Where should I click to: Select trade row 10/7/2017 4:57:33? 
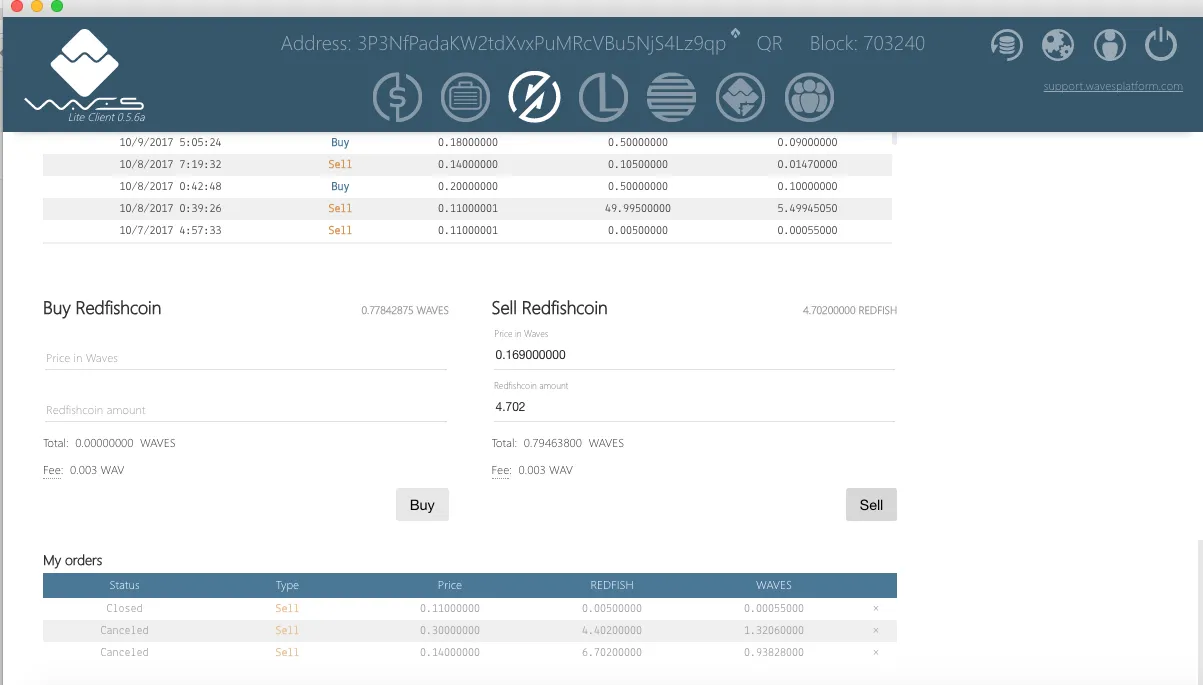pos(467,231)
